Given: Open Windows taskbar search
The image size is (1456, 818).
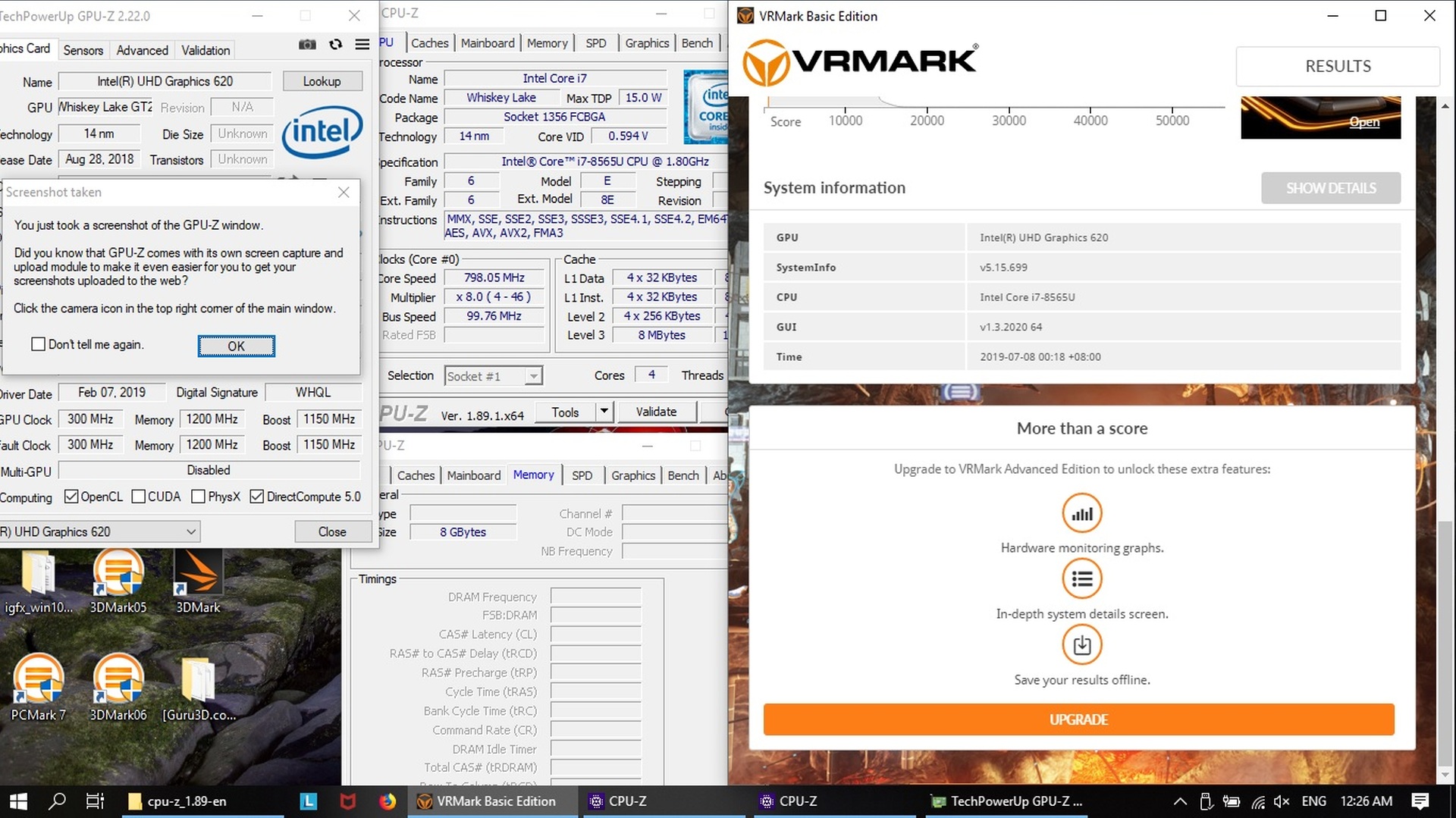Looking at the screenshot, I should (57, 801).
